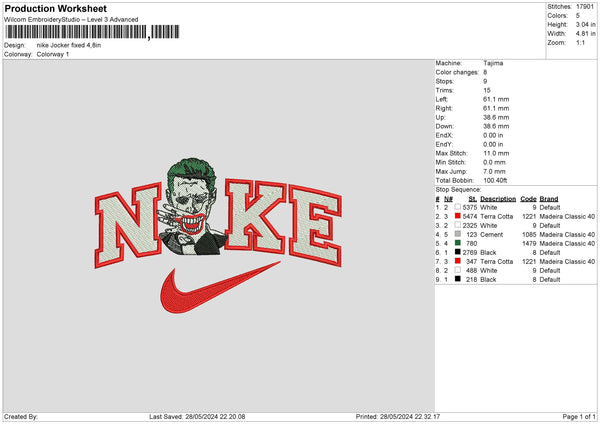The height and width of the screenshot is (424, 600).
Task: Select the EndX value 0.00 in
Action: pyautogui.click(x=493, y=135)
